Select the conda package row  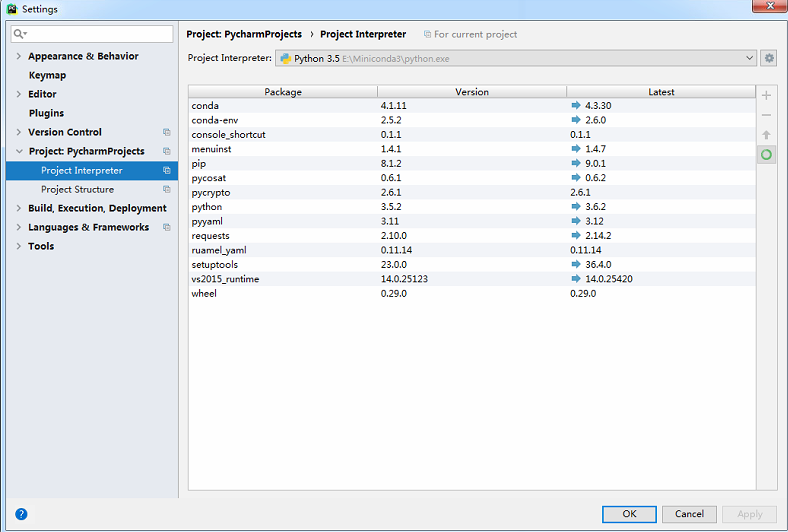472,105
